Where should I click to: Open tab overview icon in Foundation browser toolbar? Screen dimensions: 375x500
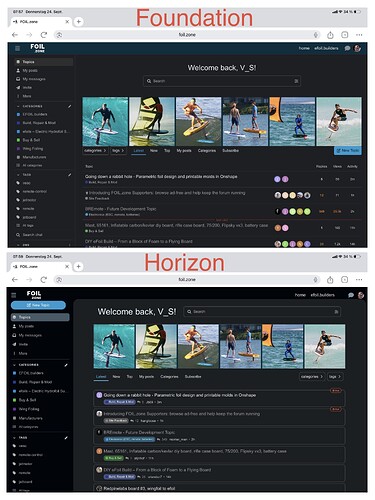point(345,35)
